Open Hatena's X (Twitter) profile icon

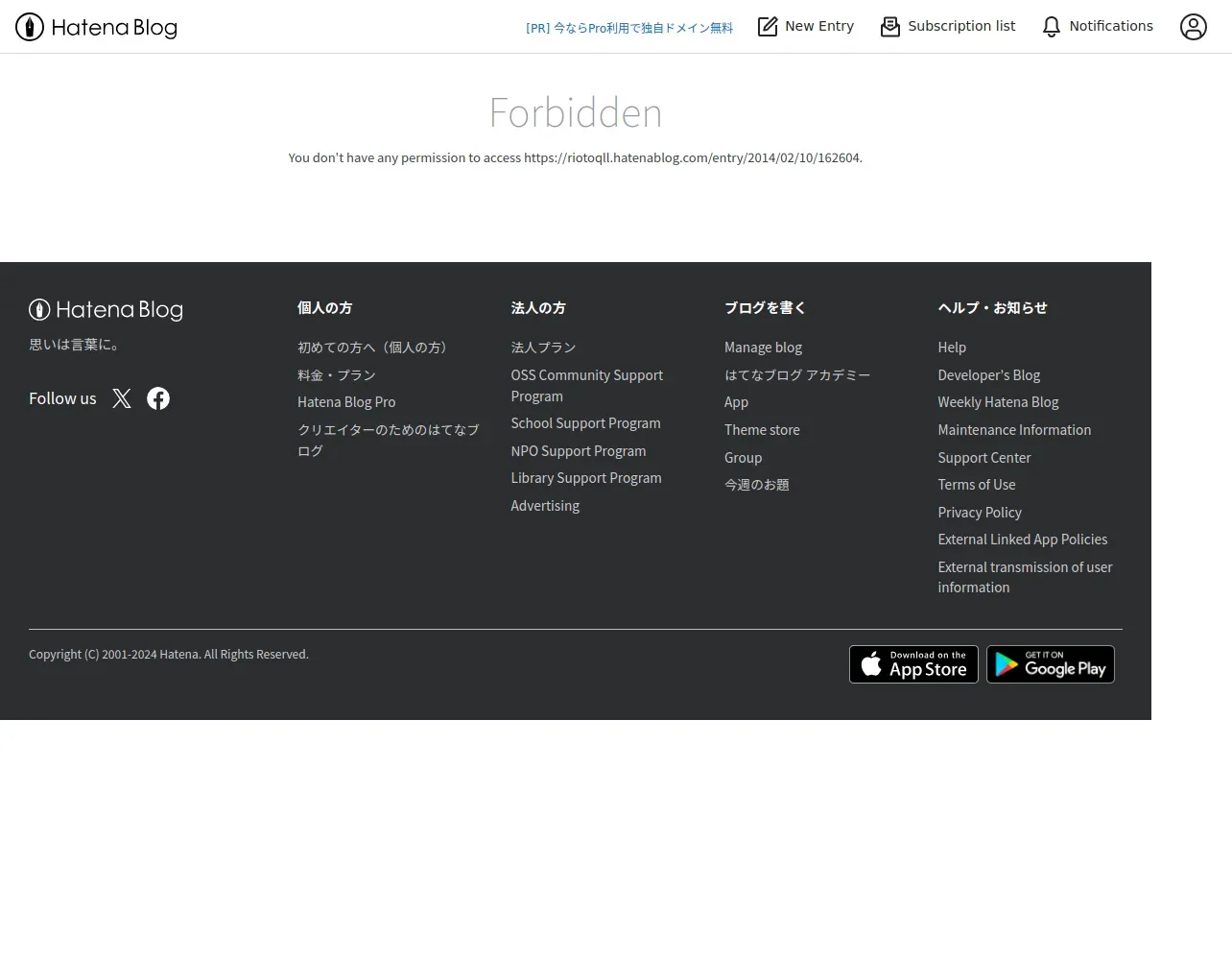click(x=122, y=398)
